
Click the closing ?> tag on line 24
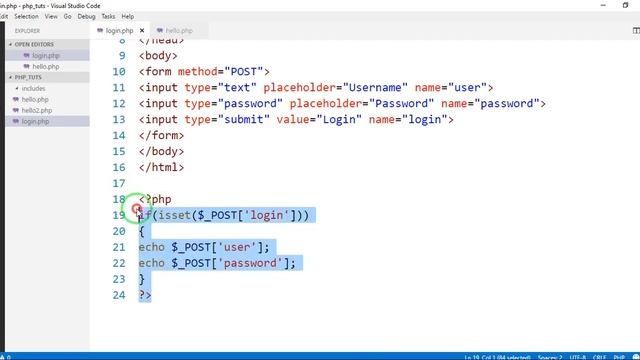coord(145,295)
